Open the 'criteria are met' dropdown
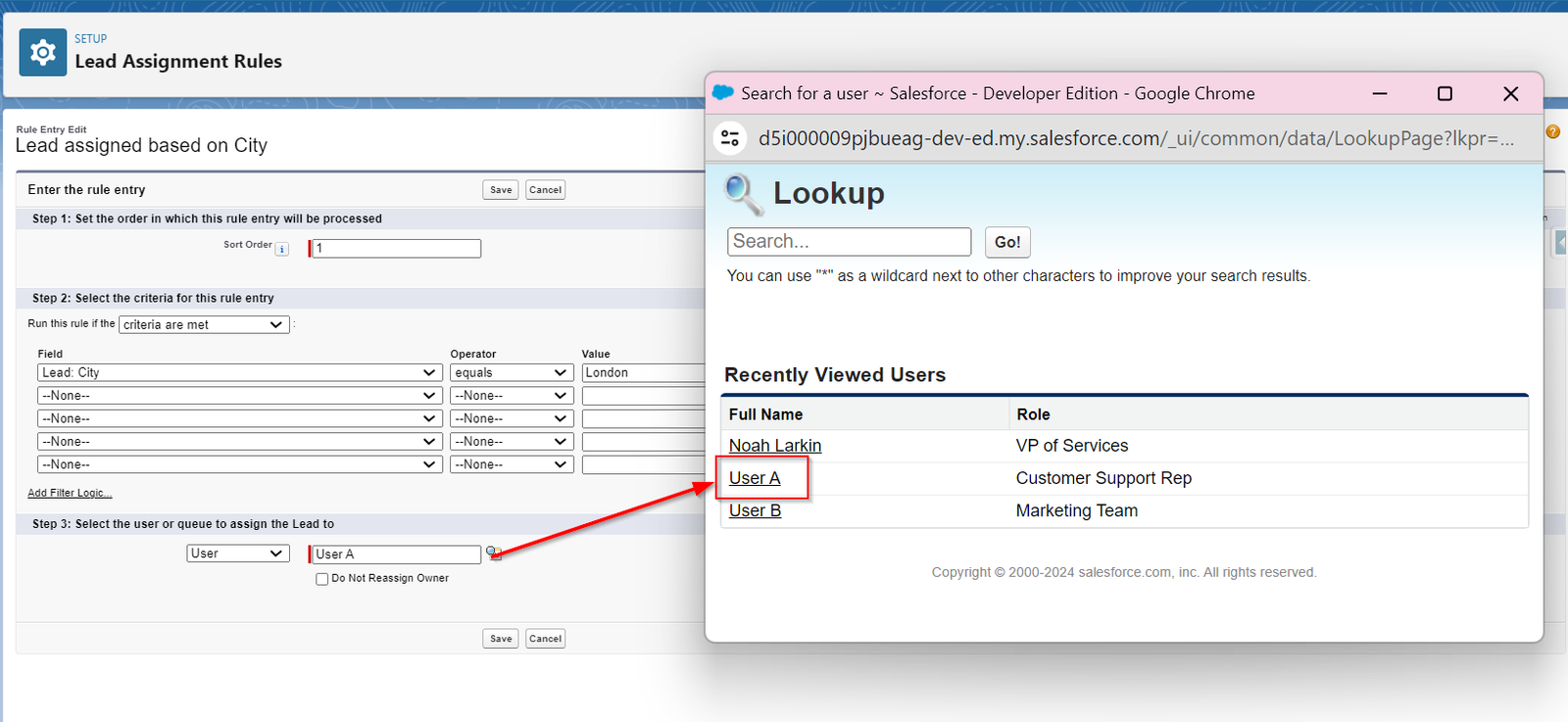 [203, 325]
